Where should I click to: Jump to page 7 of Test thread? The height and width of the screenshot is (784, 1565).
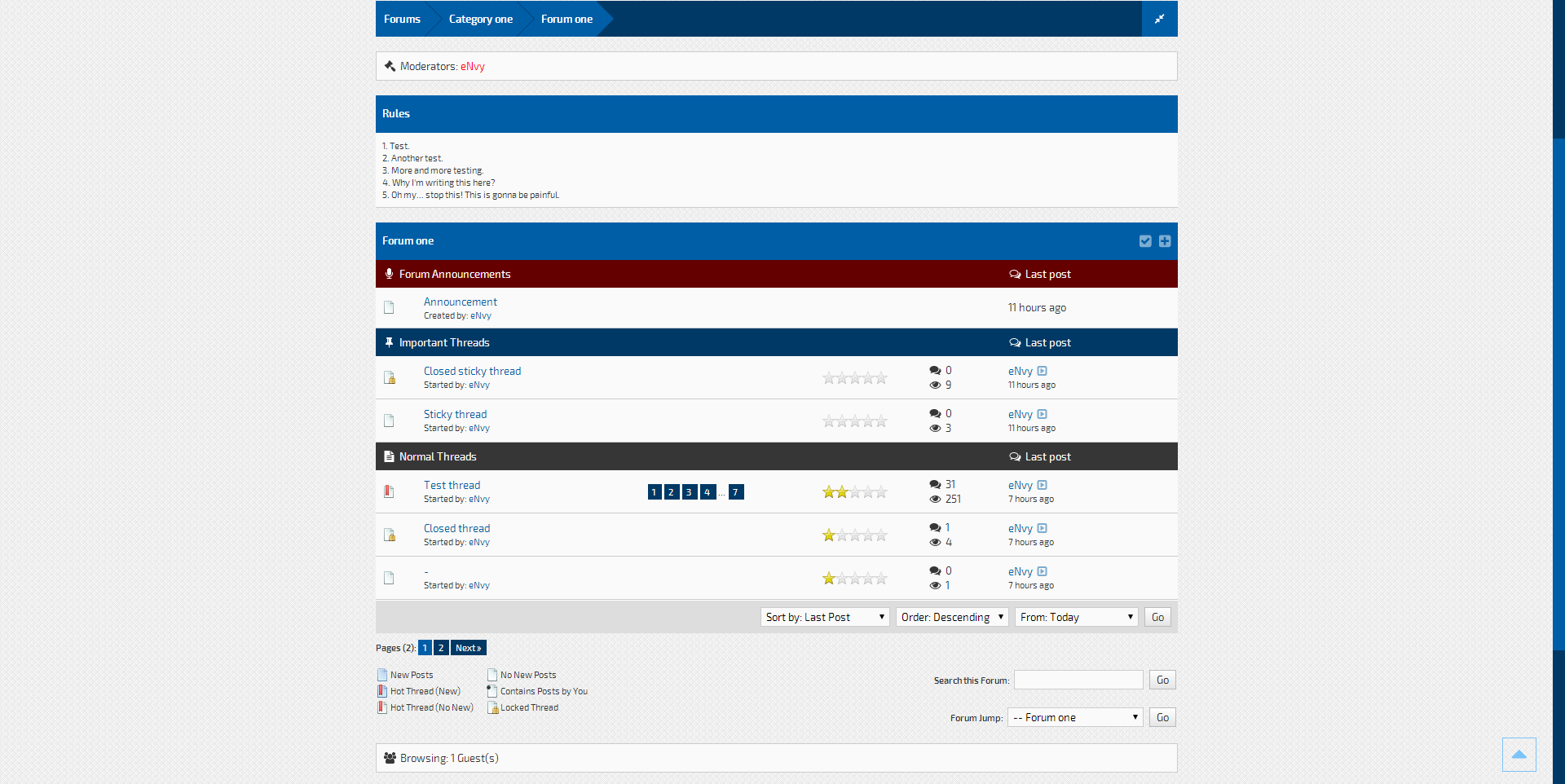click(x=735, y=492)
